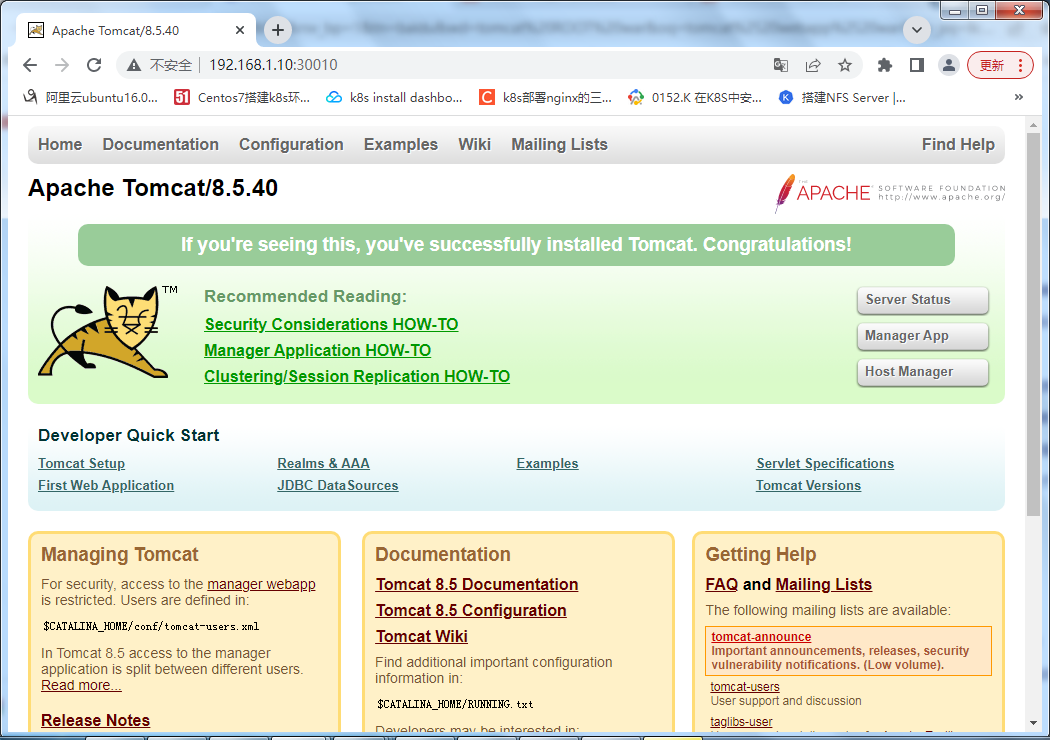Open Tomcat 8.5 Configuration link

471,610
